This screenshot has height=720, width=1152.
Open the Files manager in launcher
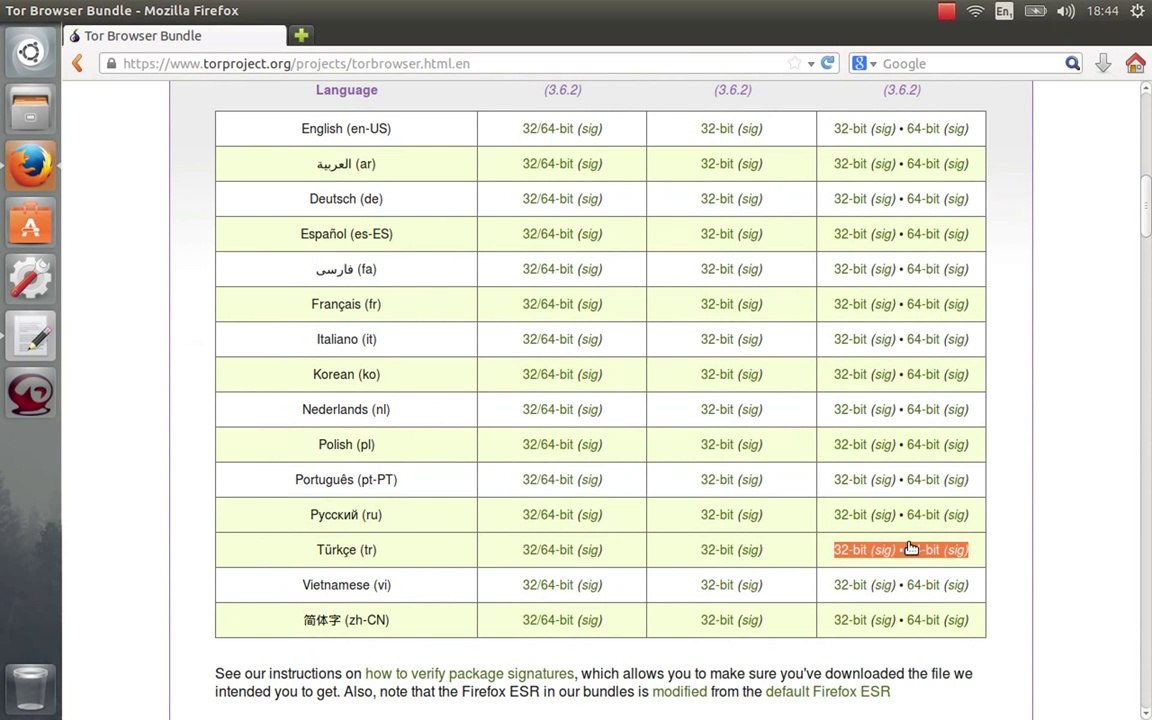click(x=30, y=110)
